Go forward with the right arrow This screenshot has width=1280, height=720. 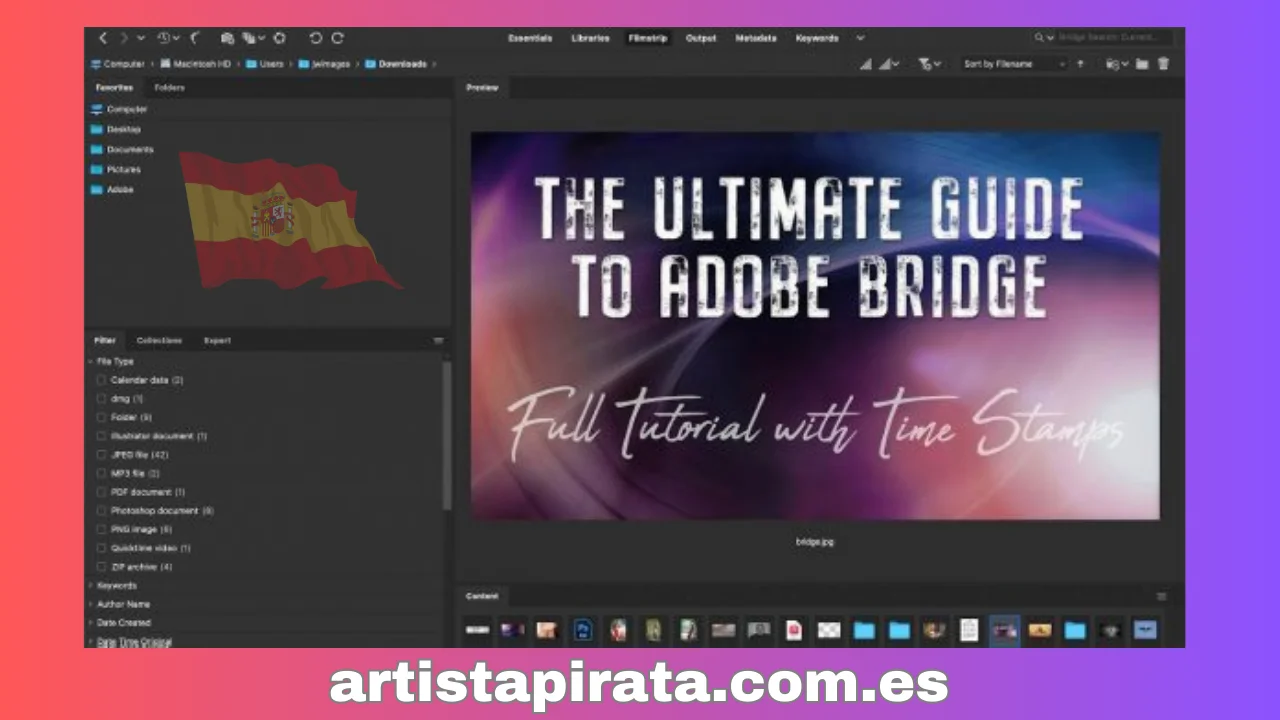(x=124, y=38)
